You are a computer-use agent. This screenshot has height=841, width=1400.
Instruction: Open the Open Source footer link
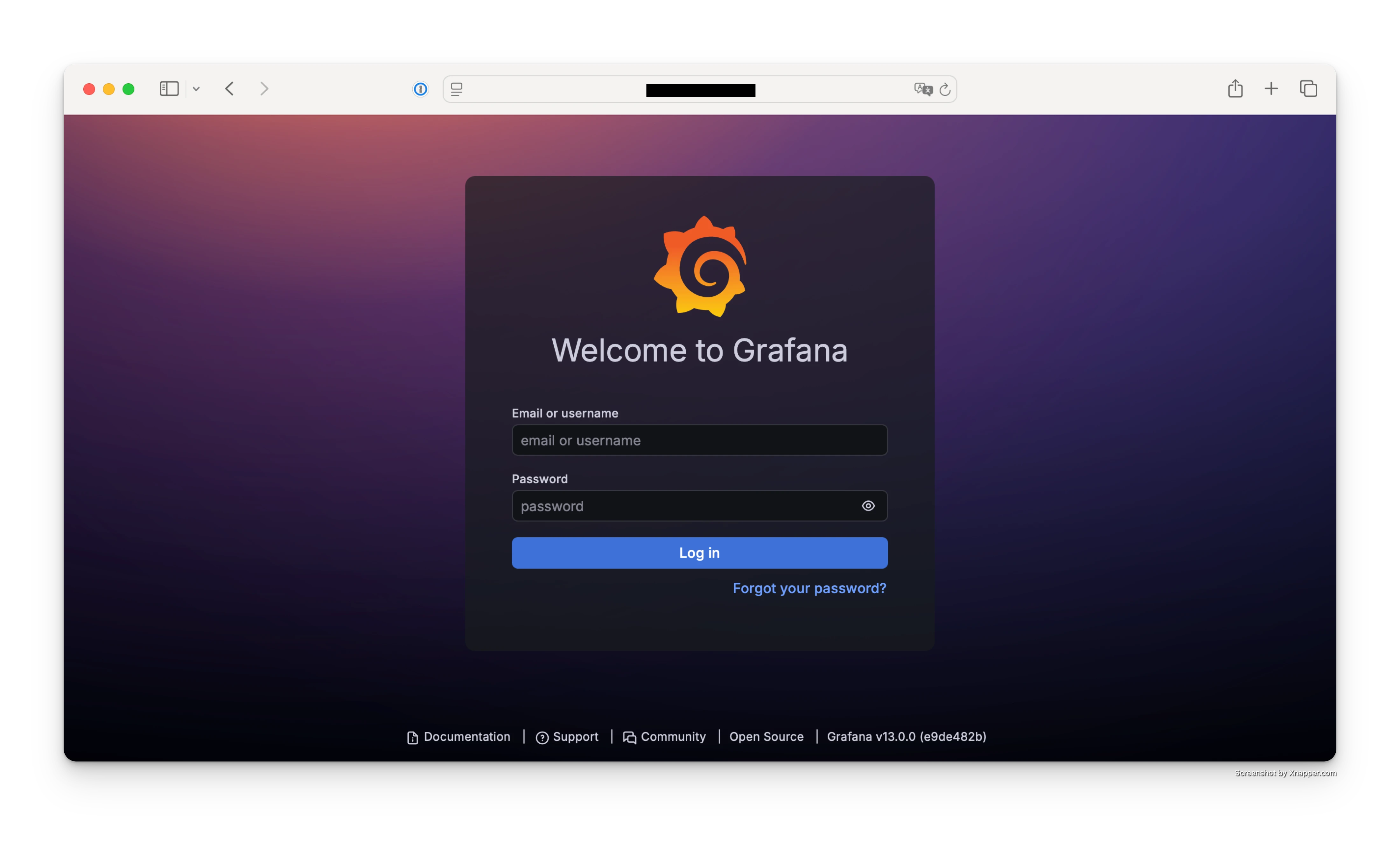766,737
